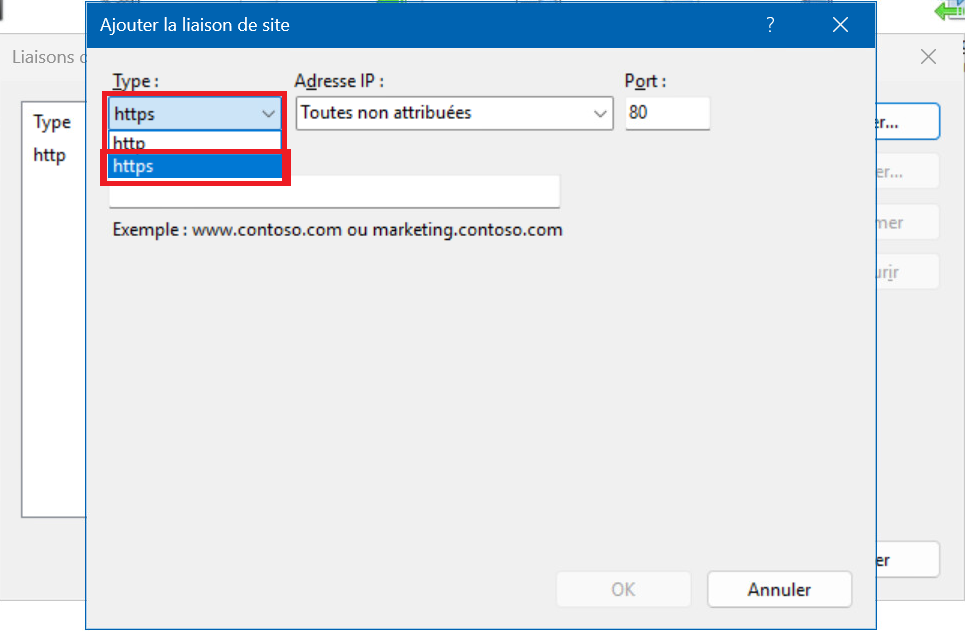965x631 pixels.
Task: Click the Ajouter button behind the dialog
Action: coord(907,122)
